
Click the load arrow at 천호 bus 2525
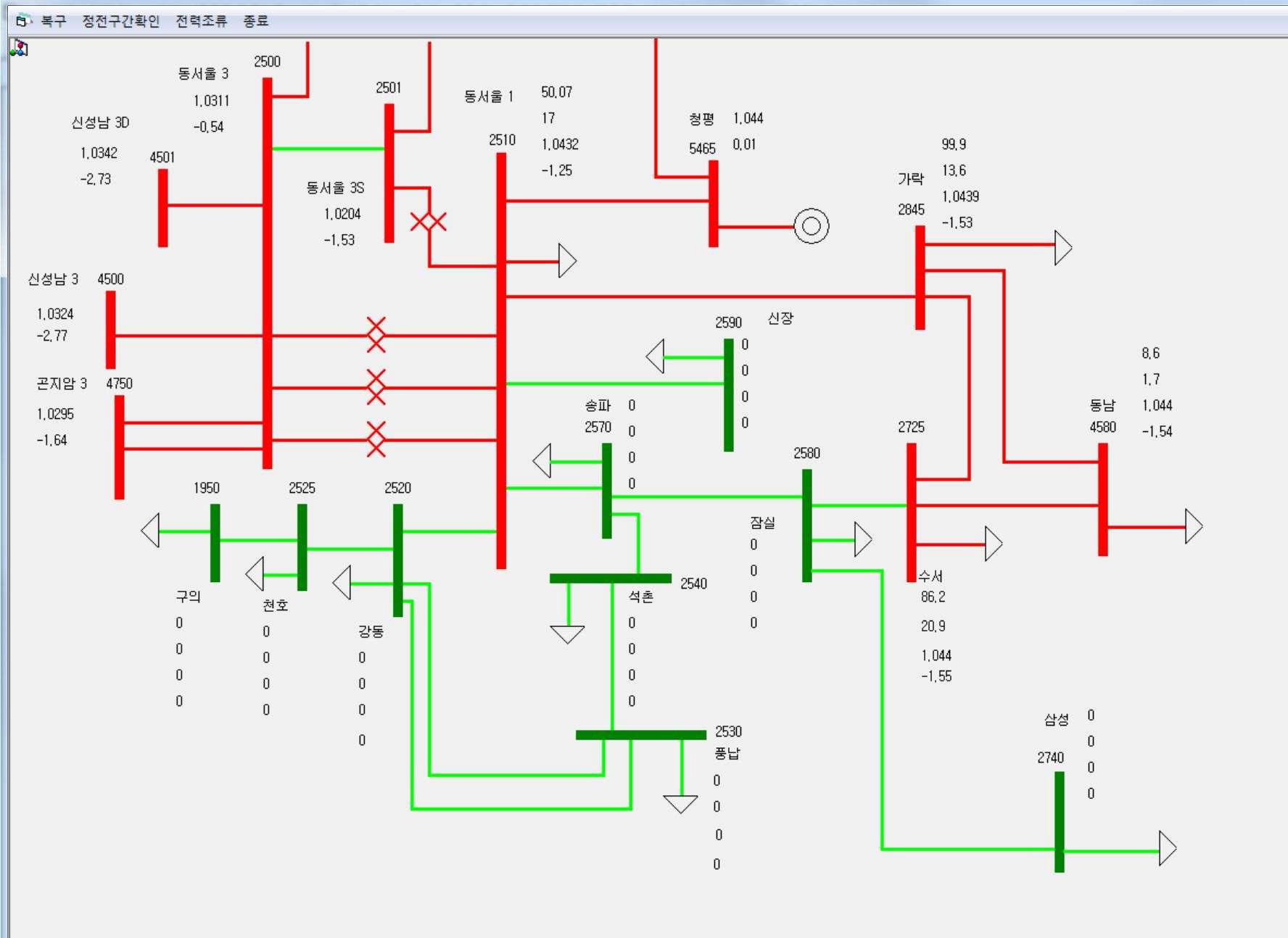(255, 574)
